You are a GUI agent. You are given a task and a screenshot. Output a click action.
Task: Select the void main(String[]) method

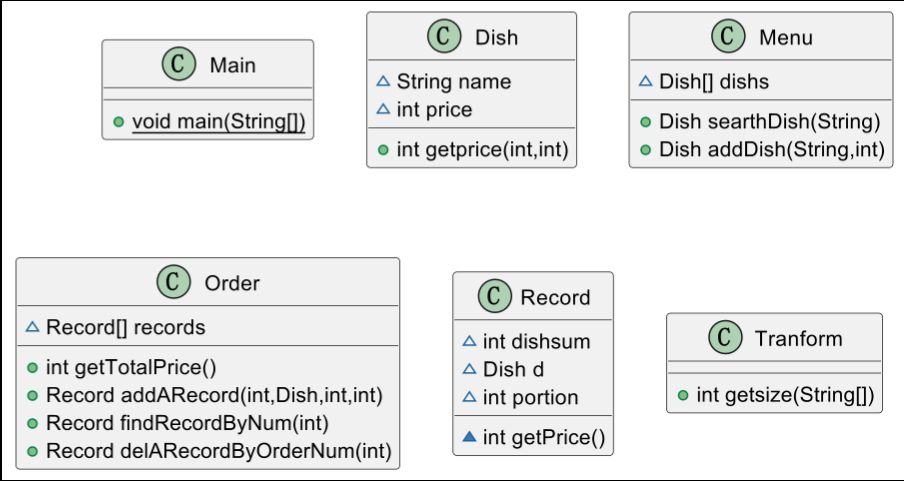[218, 121]
